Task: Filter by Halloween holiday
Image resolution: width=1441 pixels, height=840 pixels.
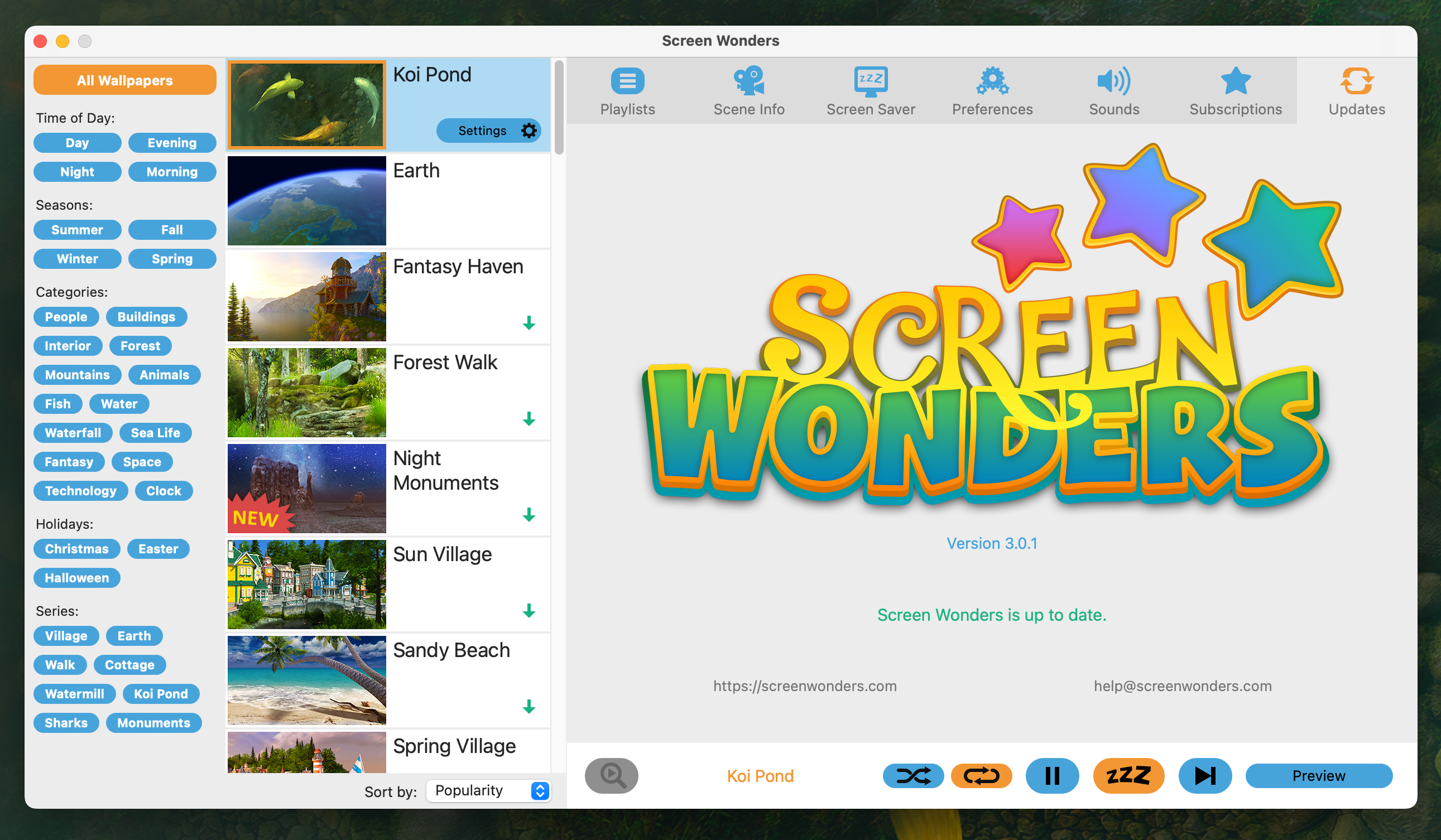Action: click(x=76, y=578)
